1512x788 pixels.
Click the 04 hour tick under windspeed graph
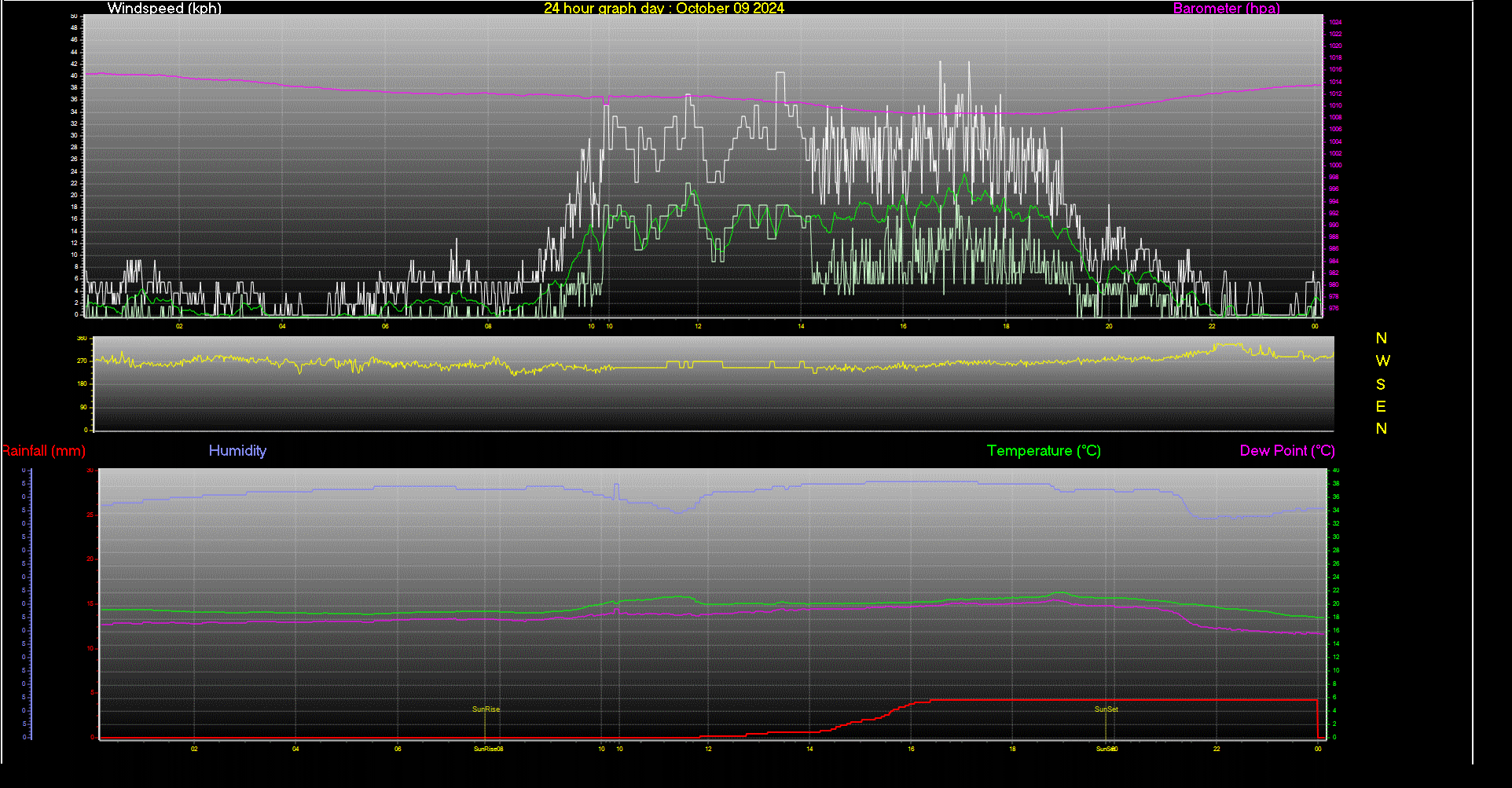point(282,326)
